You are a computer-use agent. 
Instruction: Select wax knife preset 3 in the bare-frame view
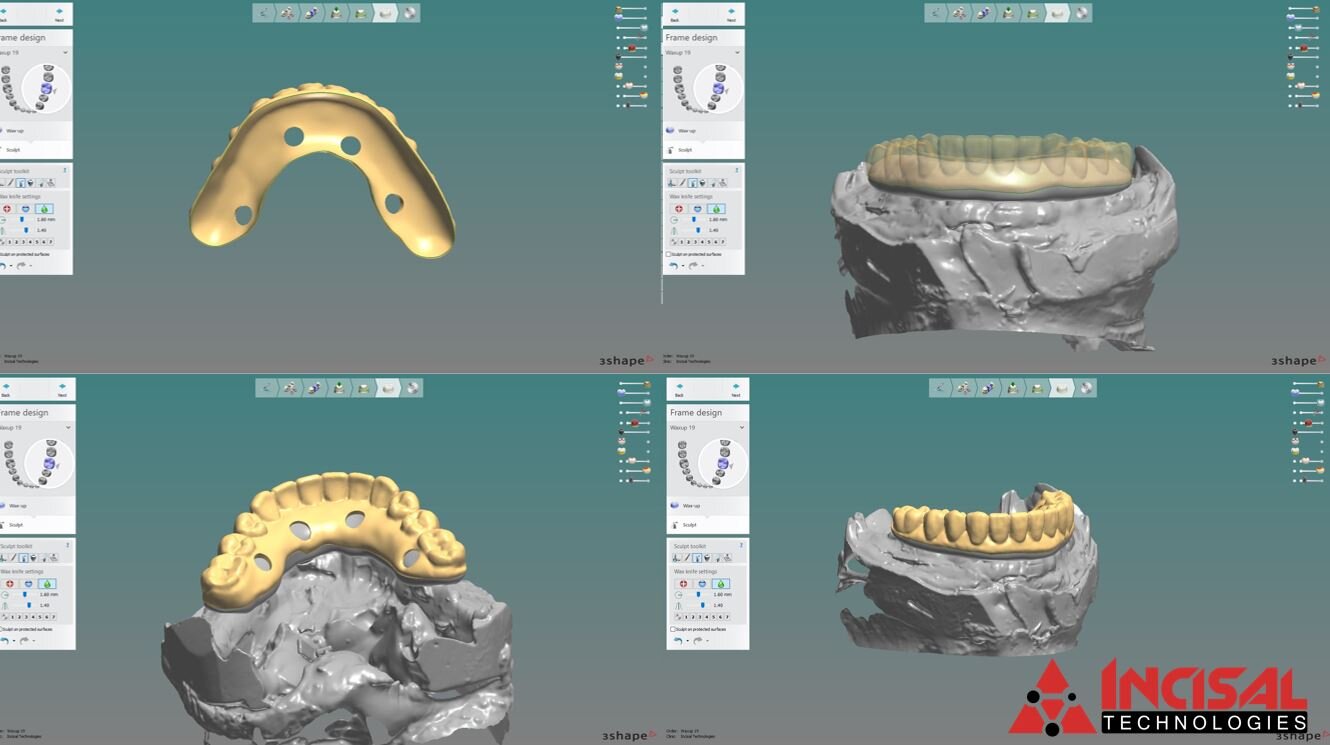coord(26,242)
